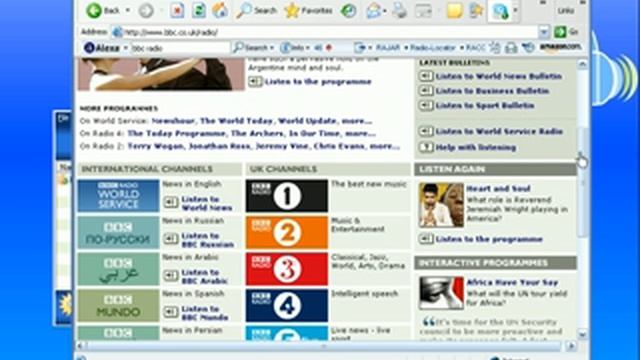Viewport: 640px width, 360px height.
Task: Click the orange BBC Radio 2 logo
Action: [287, 233]
